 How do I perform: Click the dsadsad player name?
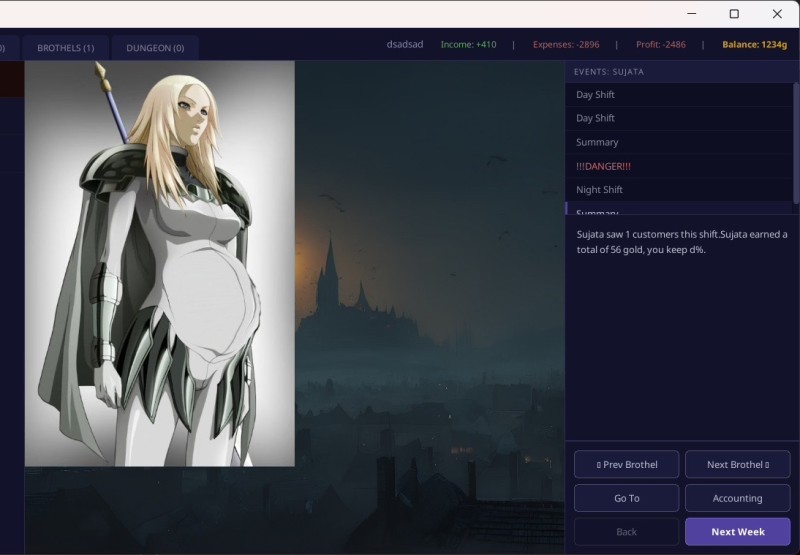point(405,44)
